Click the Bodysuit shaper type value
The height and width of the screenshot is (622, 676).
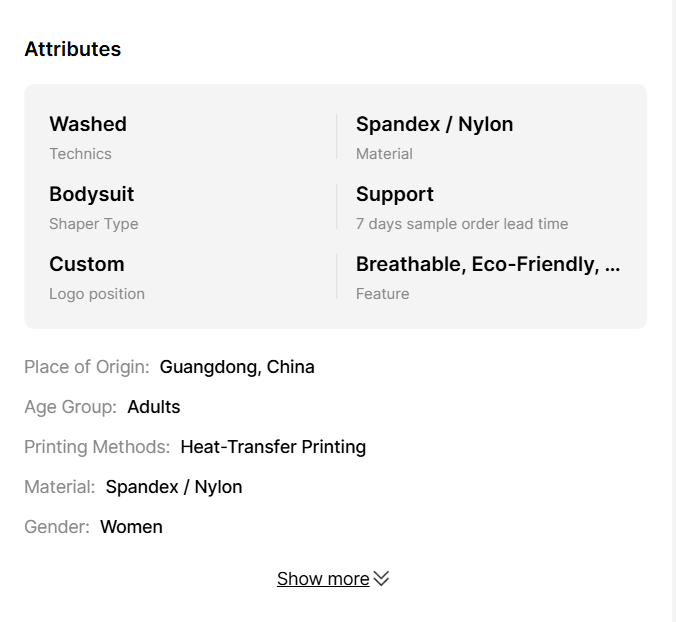point(91,194)
